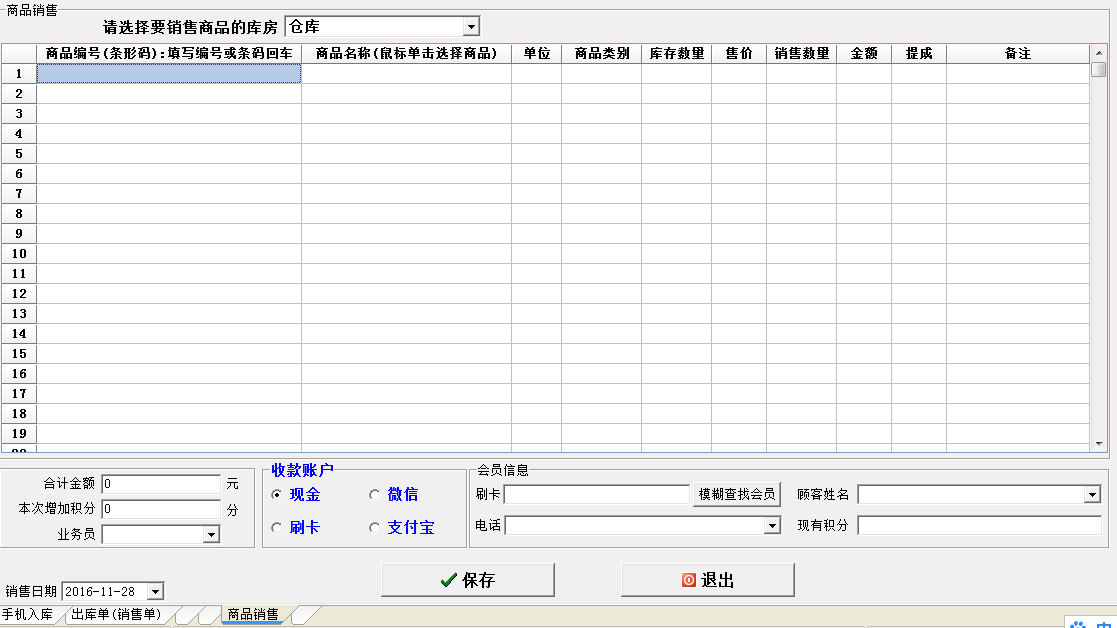This screenshot has height=628, width=1117.
Task: Click the 商品名称 column header
Action: [406, 53]
